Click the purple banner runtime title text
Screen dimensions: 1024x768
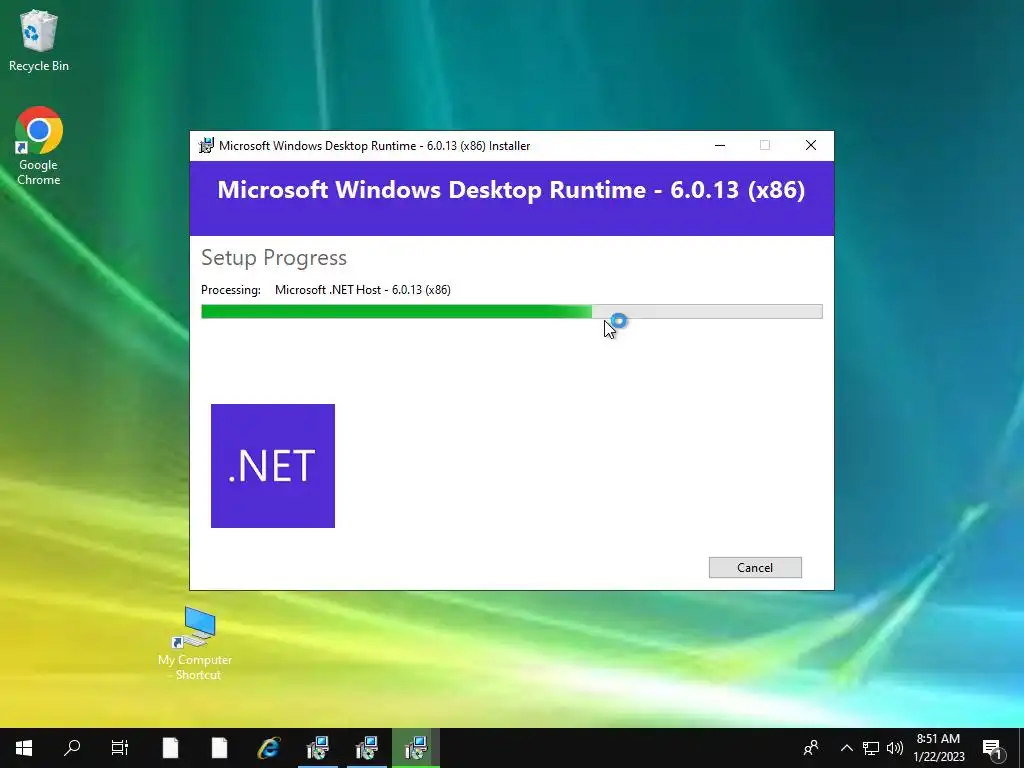[511, 190]
